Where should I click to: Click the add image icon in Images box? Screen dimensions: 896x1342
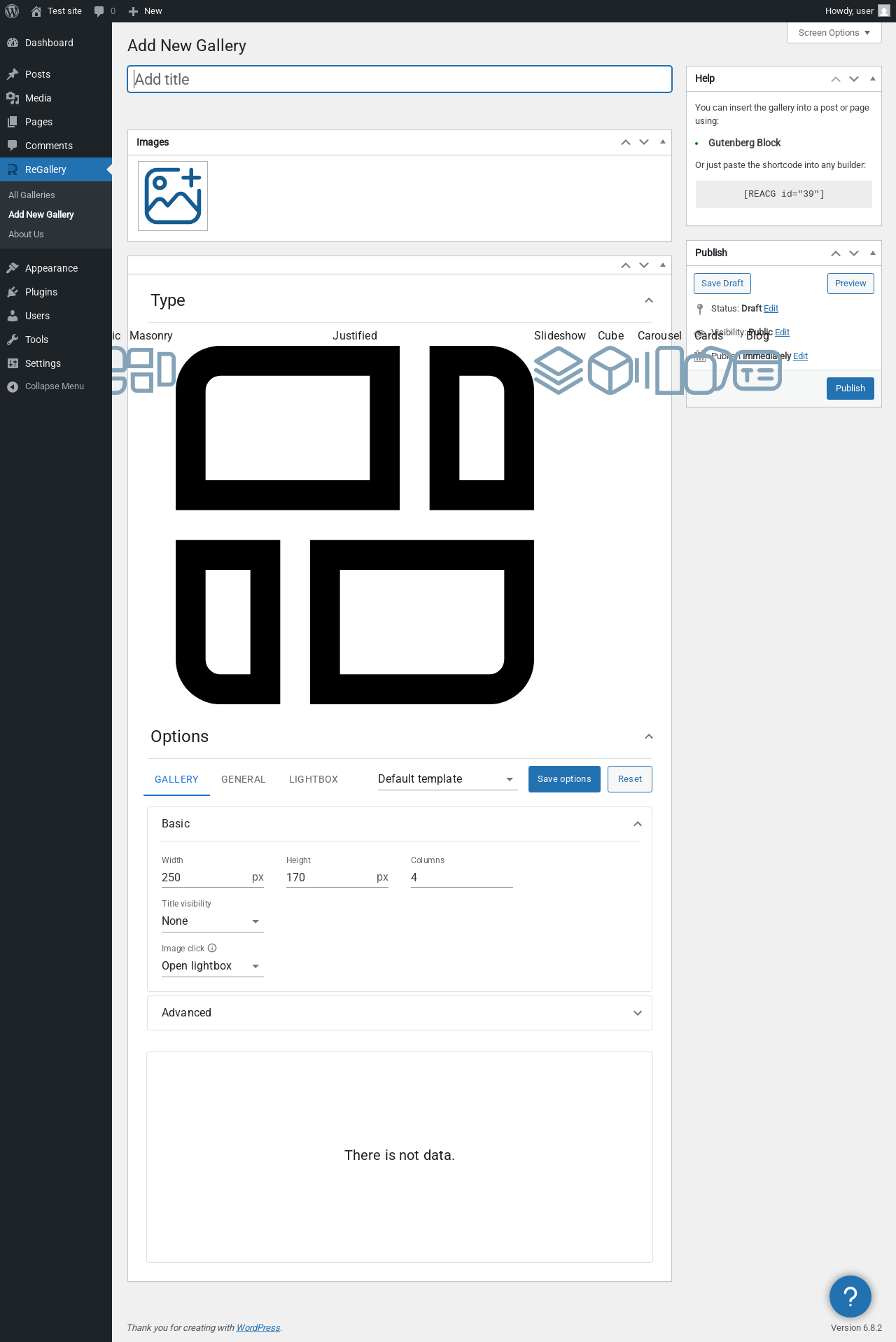pos(173,196)
